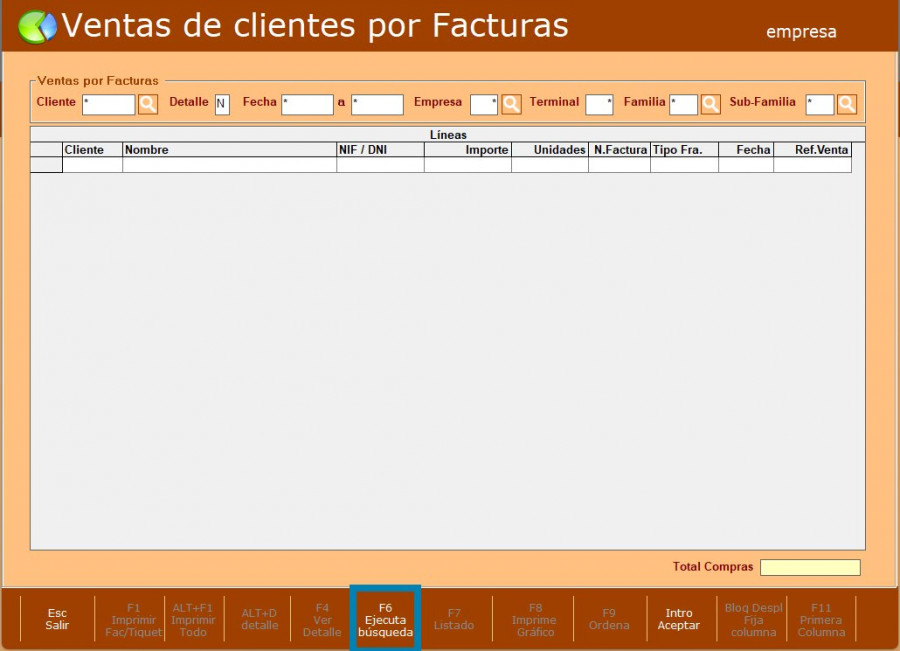Select the Nombre column header

point(229,150)
